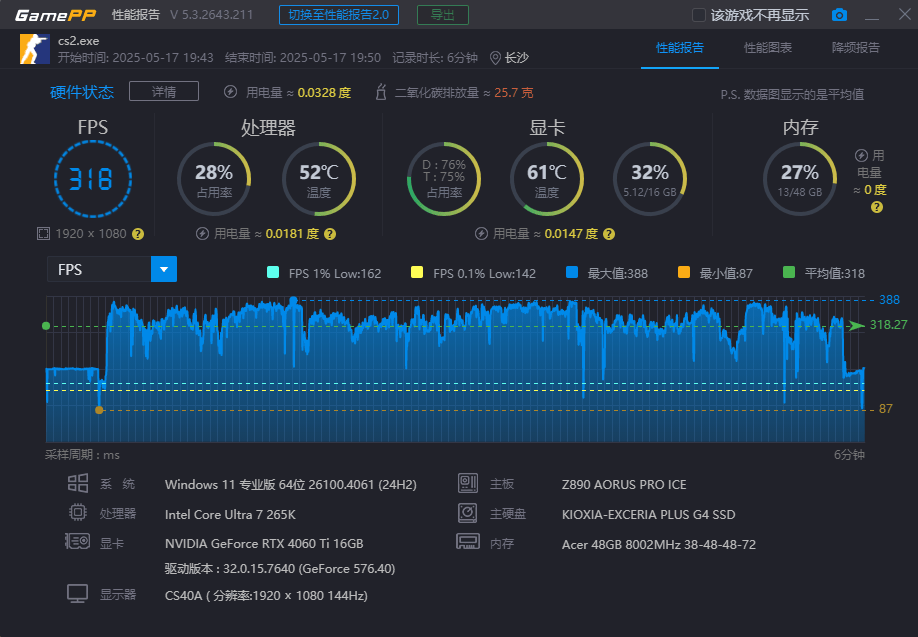Image resolution: width=918 pixels, height=637 pixels.
Task: Click the graphics card icon beside 显卡
Action: pos(77,542)
